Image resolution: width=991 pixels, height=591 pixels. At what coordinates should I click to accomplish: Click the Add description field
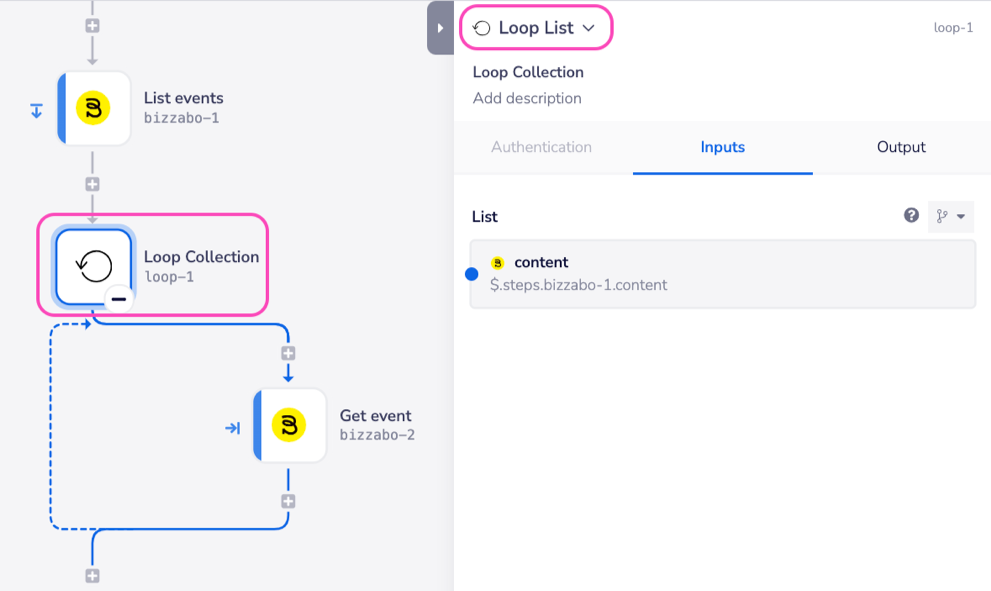527,98
